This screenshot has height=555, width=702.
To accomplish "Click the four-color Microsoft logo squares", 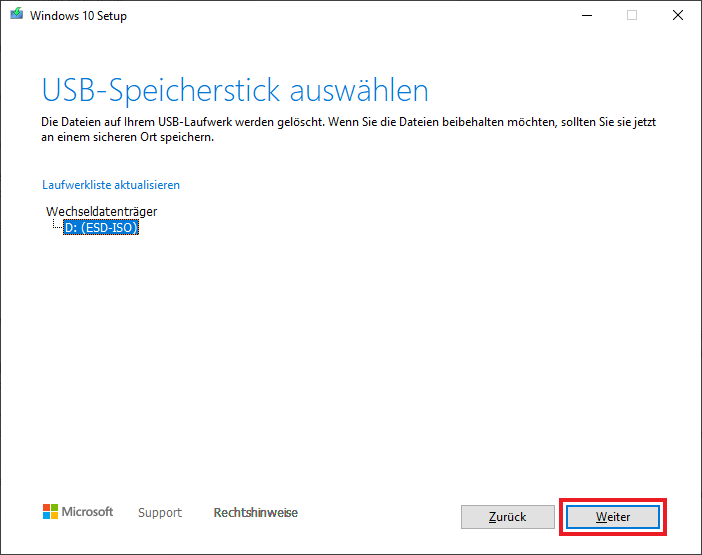I will pos(50,512).
